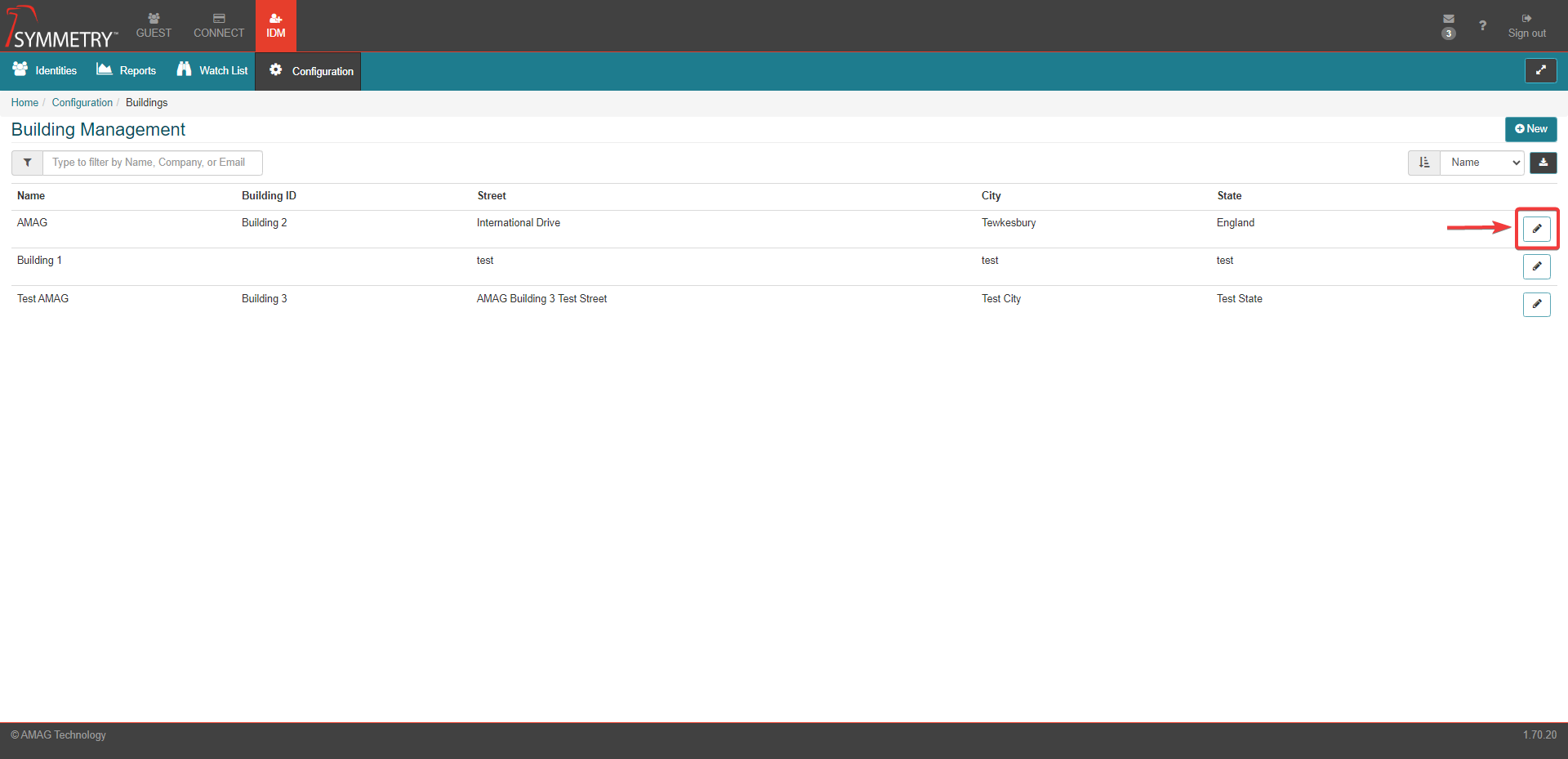Click the Building Management heading
This screenshot has height=759, width=1568.
pos(98,129)
